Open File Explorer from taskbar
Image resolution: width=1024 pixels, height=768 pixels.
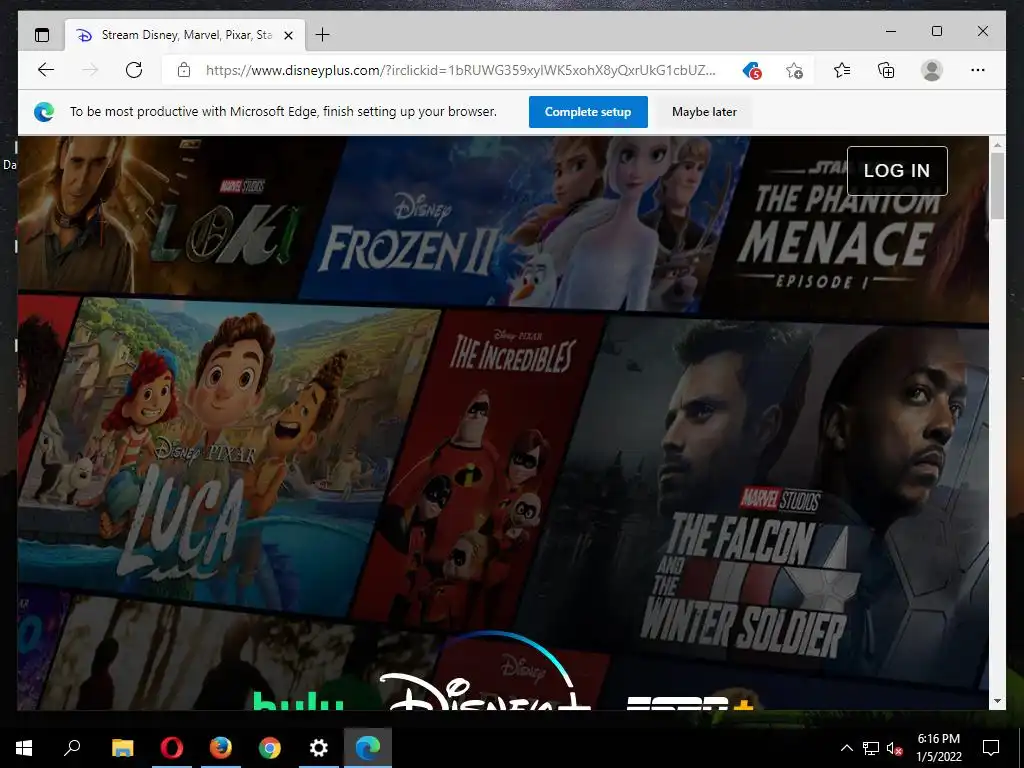(122, 747)
